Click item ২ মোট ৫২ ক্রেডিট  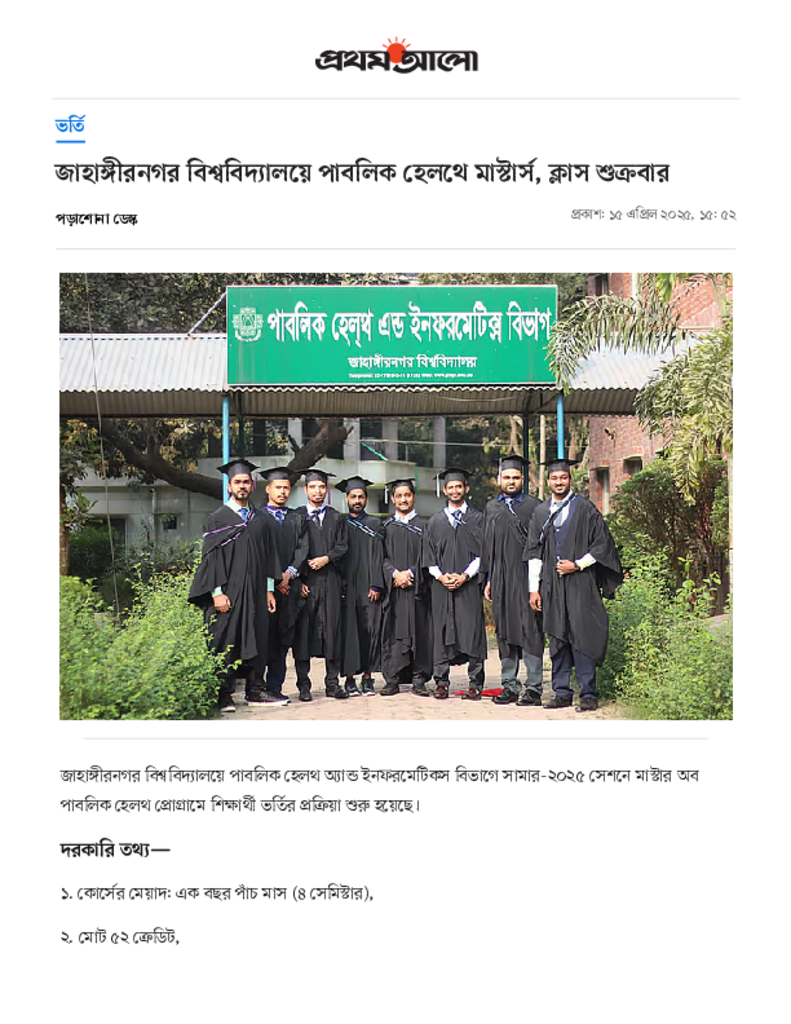[120, 937]
